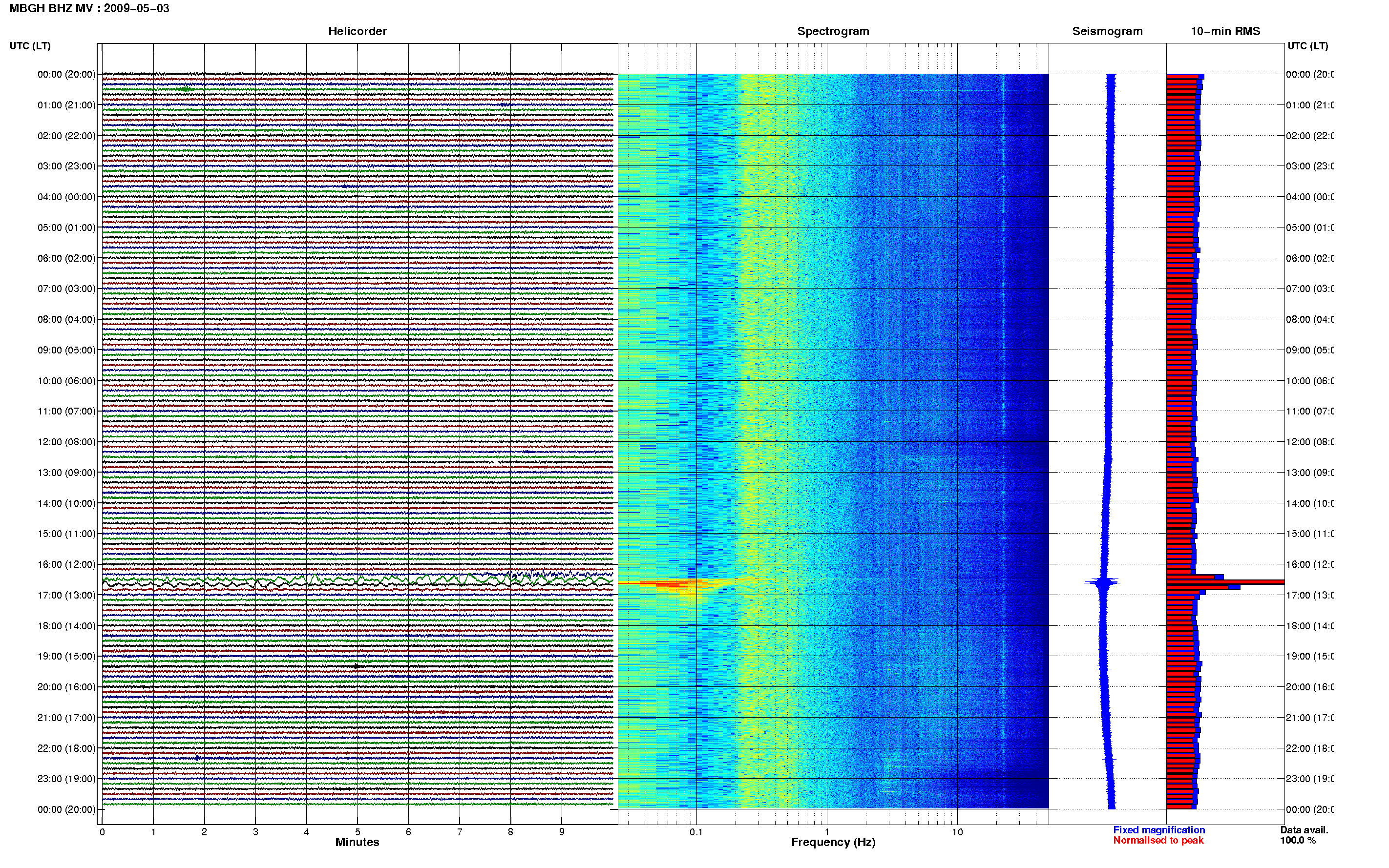Click the Seismogram panel heading
The height and width of the screenshot is (868, 1389).
coord(1107,31)
